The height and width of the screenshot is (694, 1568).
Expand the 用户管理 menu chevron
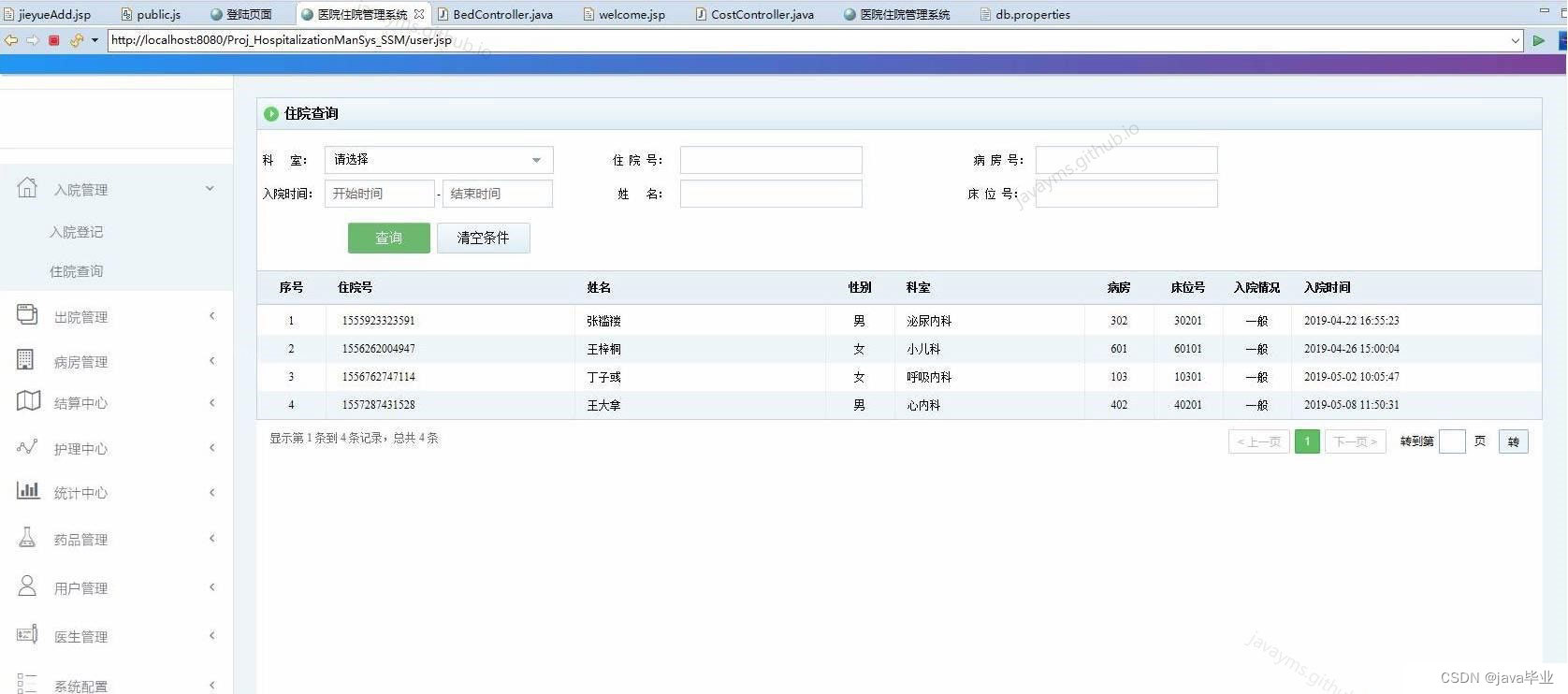[212, 587]
